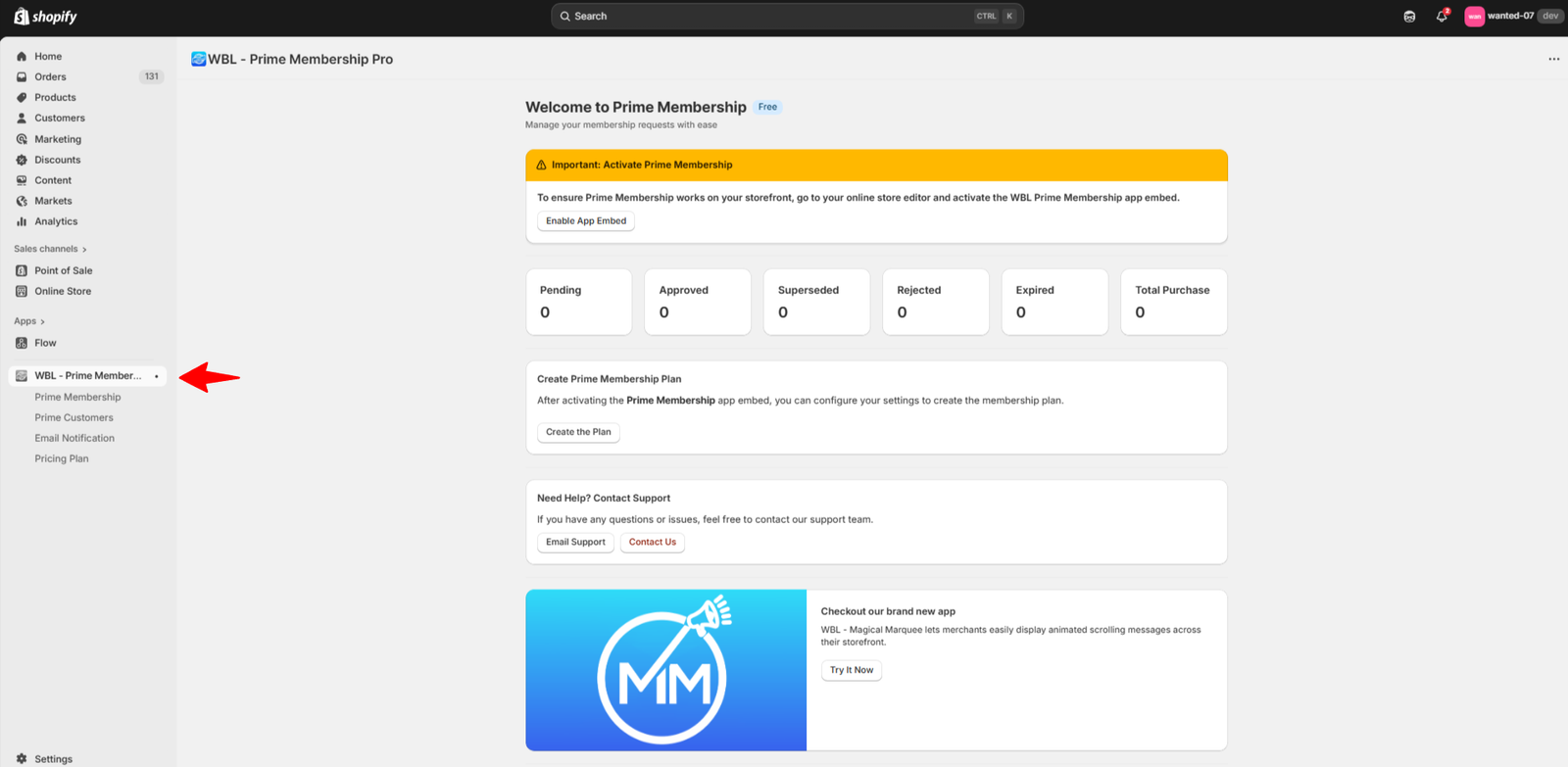Click the WBL app icon in sidebar
Screen dimensions: 1568x767
coord(22,376)
